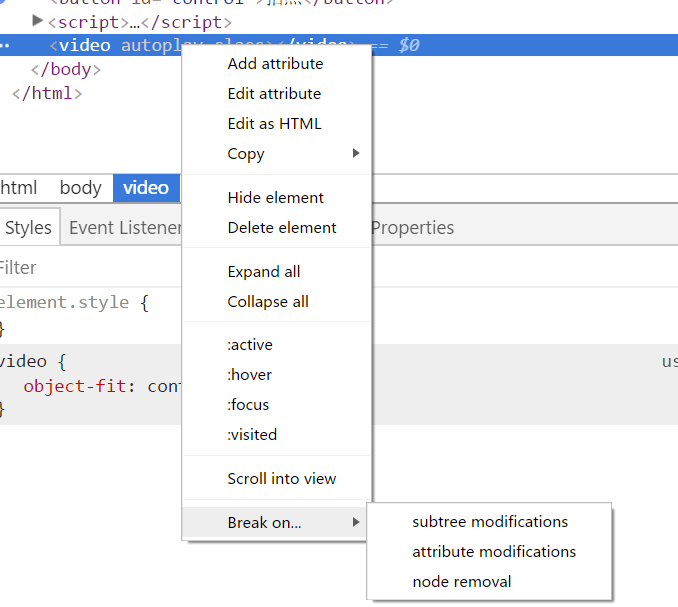This screenshot has height=607, width=678.
Task: Choose Delete element option
Action: click(282, 227)
